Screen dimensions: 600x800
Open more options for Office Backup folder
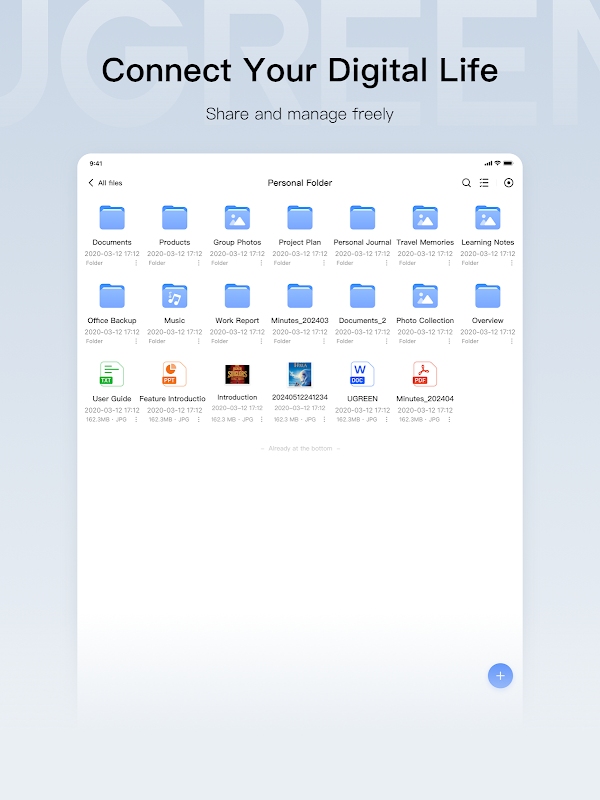coord(136,341)
